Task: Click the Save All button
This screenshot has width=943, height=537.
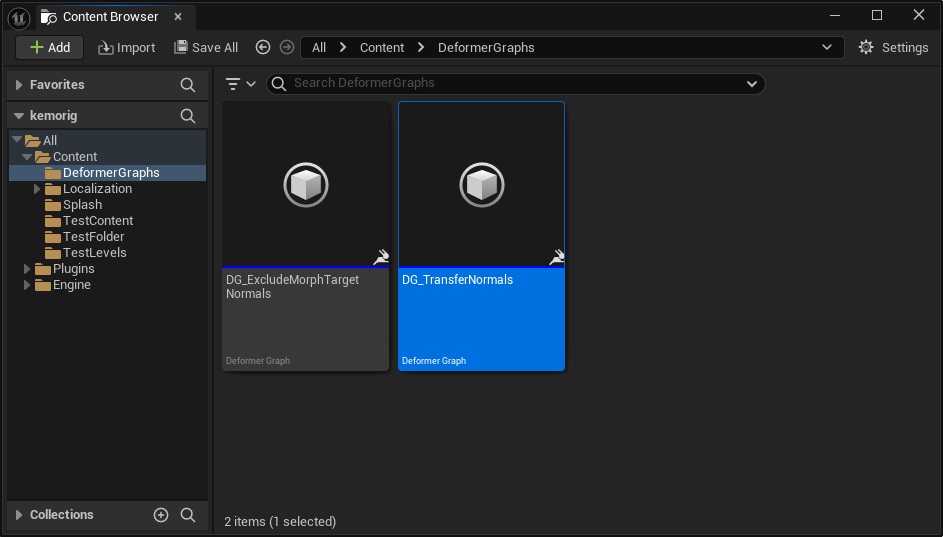Action: click(x=206, y=47)
